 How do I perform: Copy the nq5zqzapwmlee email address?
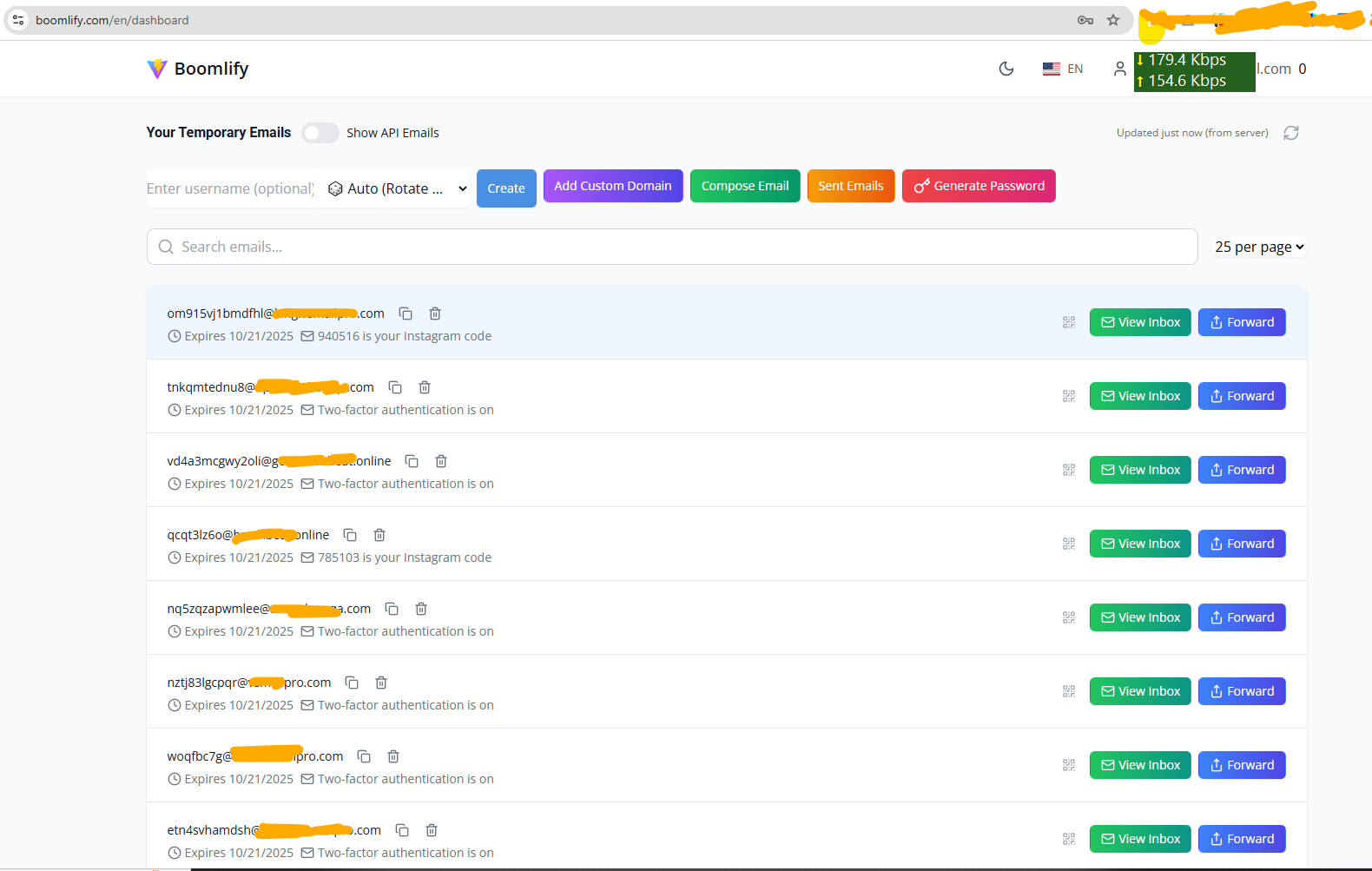(392, 609)
